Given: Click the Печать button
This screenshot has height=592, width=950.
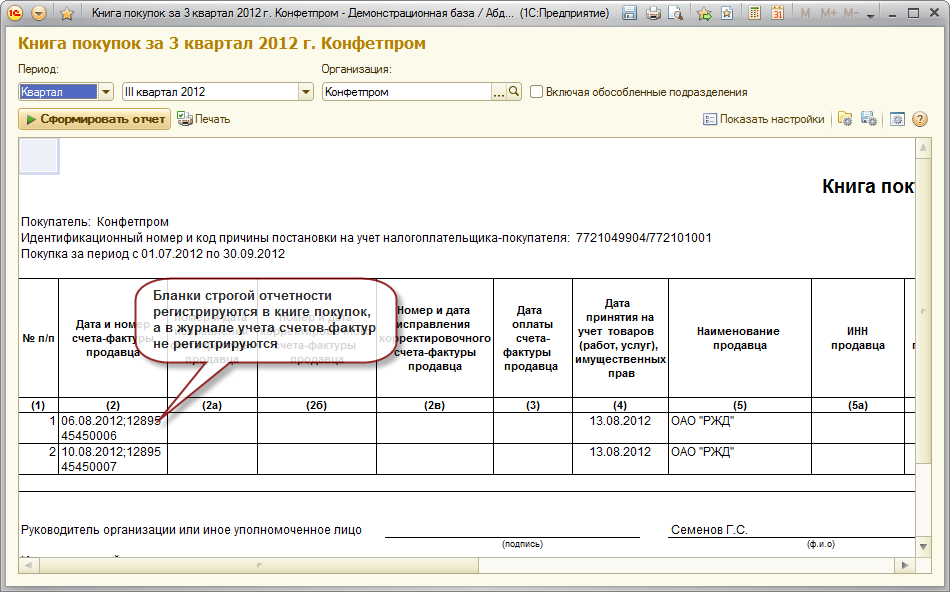Looking at the screenshot, I should [x=204, y=119].
